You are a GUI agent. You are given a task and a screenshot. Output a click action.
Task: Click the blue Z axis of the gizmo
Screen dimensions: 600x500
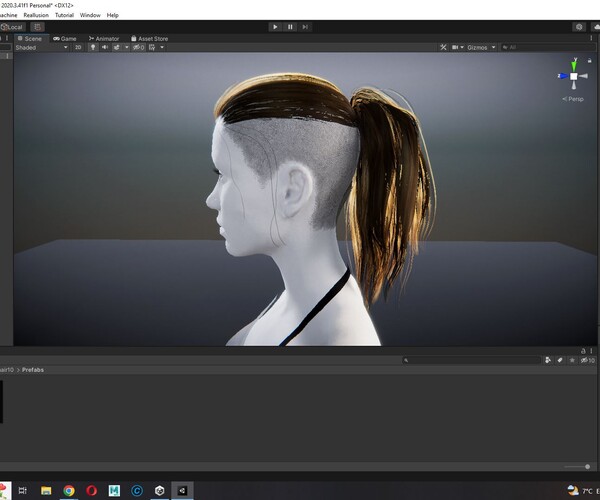tap(562, 76)
